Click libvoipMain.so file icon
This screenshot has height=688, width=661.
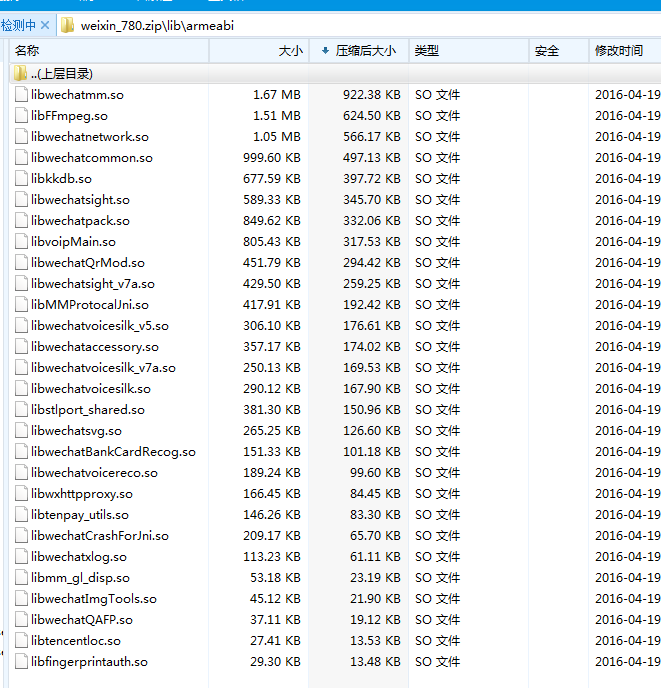[21, 242]
